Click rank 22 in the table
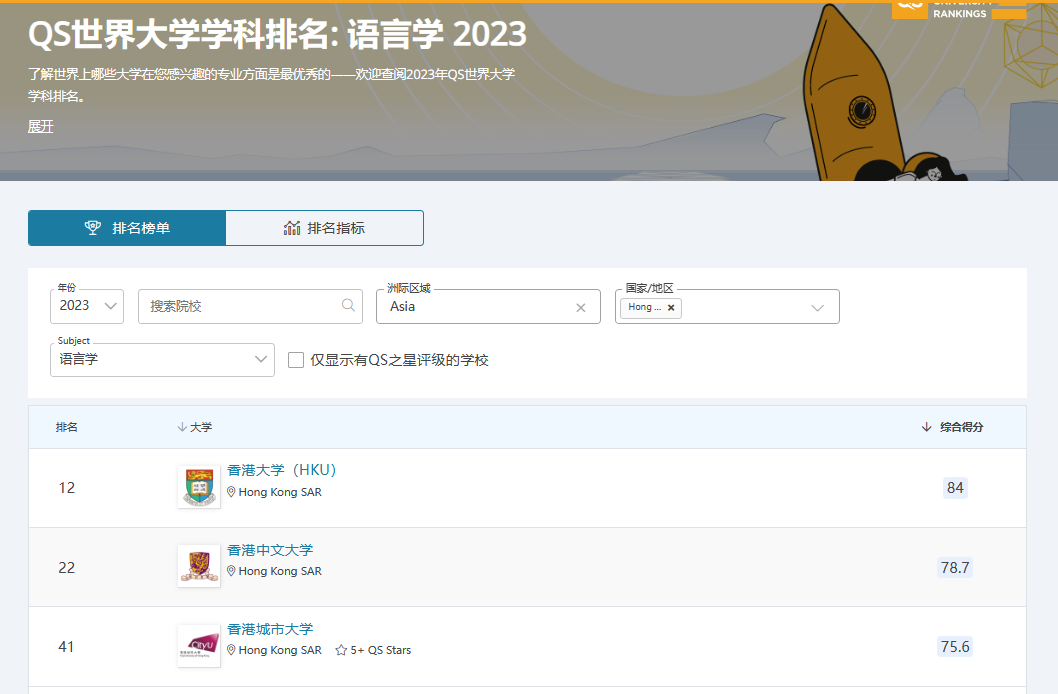The image size is (1058, 694). [67, 568]
